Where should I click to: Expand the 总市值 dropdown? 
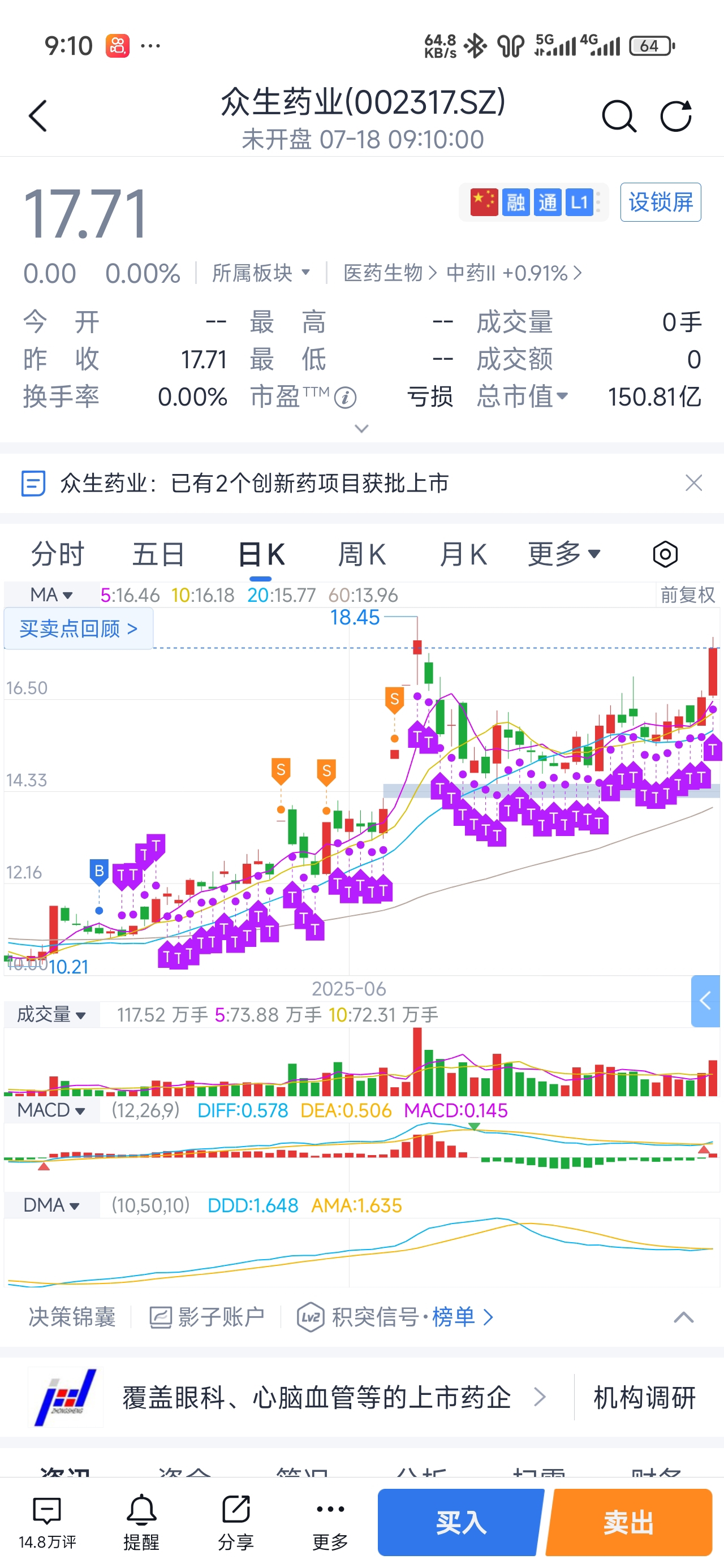523,397
